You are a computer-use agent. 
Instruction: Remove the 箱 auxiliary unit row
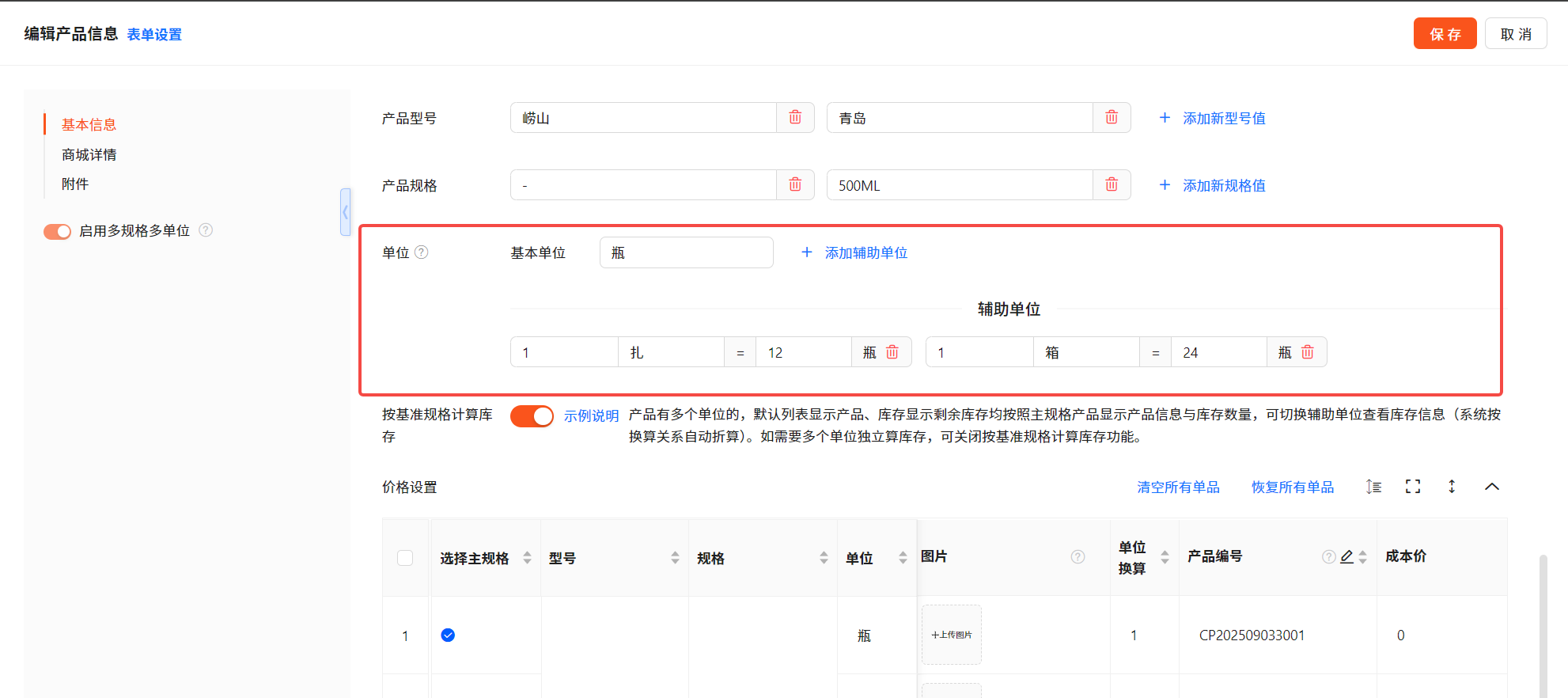coord(1308,352)
